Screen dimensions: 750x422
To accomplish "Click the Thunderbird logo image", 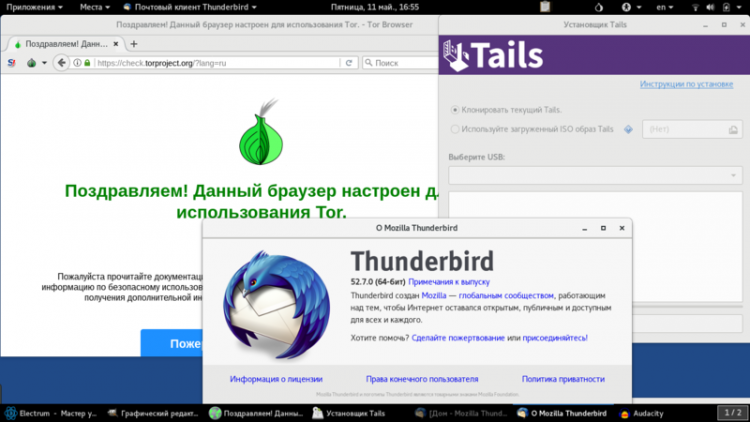I will pyautogui.click(x=276, y=304).
